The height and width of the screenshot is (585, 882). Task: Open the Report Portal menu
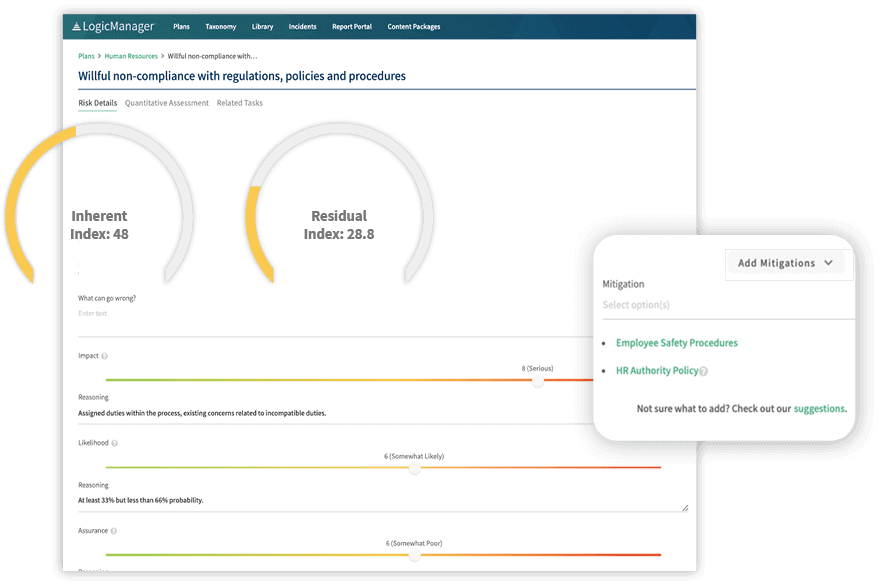pyautogui.click(x=352, y=26)
